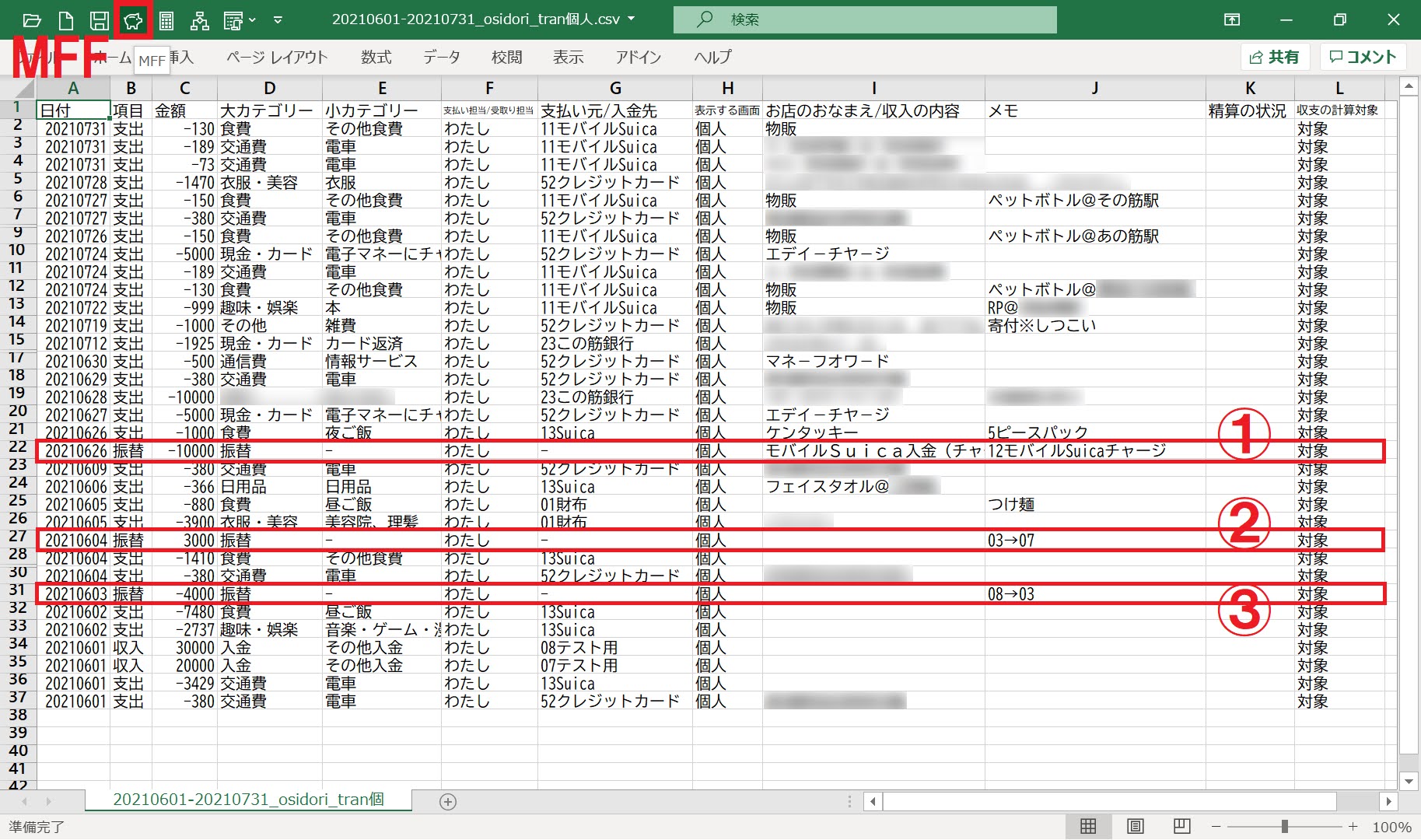Click the hierarchy diagram icon in toolbar
The image size is (1421, 840).
click(200, 20)
